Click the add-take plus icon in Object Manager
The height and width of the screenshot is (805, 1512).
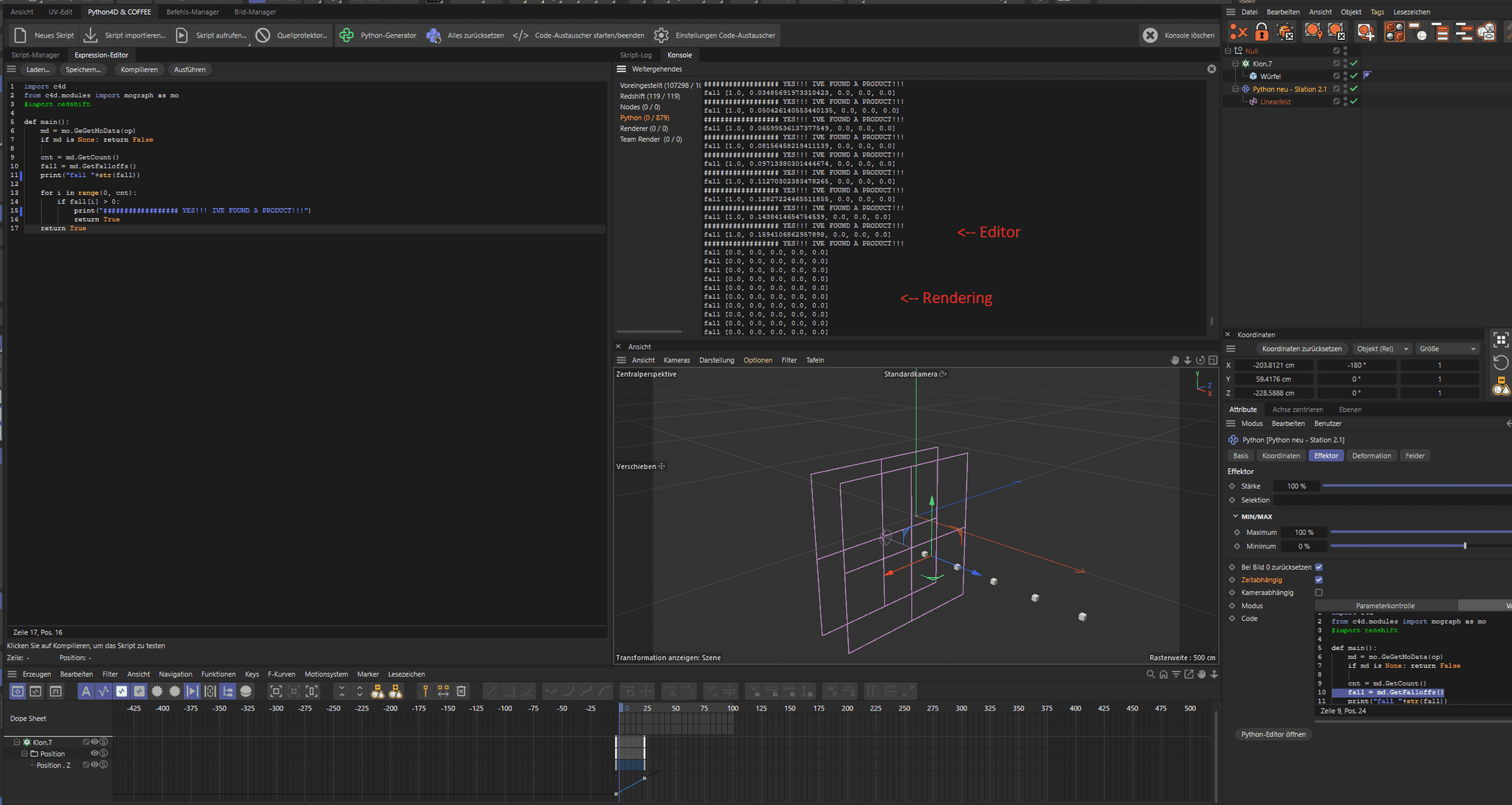(1366, 32)
